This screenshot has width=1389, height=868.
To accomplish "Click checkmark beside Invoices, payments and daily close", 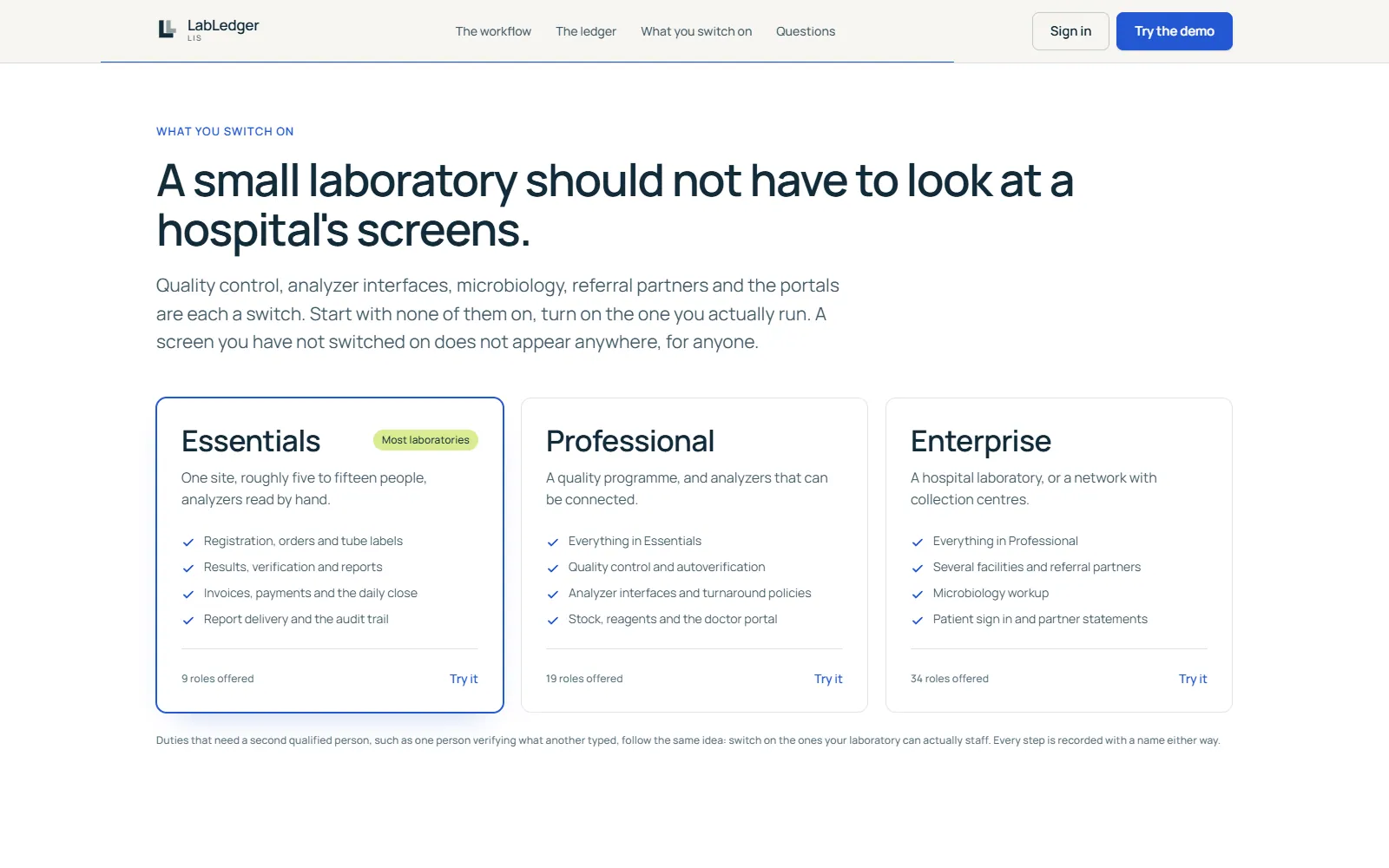I will point(188,594).
